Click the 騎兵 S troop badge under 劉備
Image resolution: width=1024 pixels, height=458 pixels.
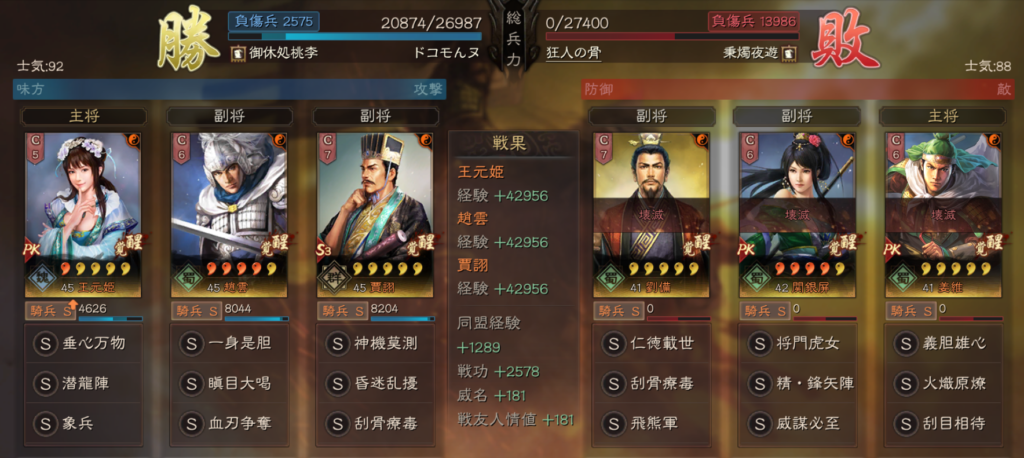pyautogui.click(x=618, y=310)
